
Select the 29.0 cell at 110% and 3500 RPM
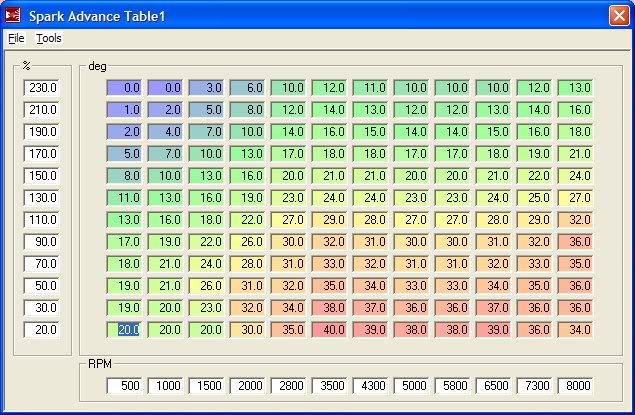coord(329,219)
